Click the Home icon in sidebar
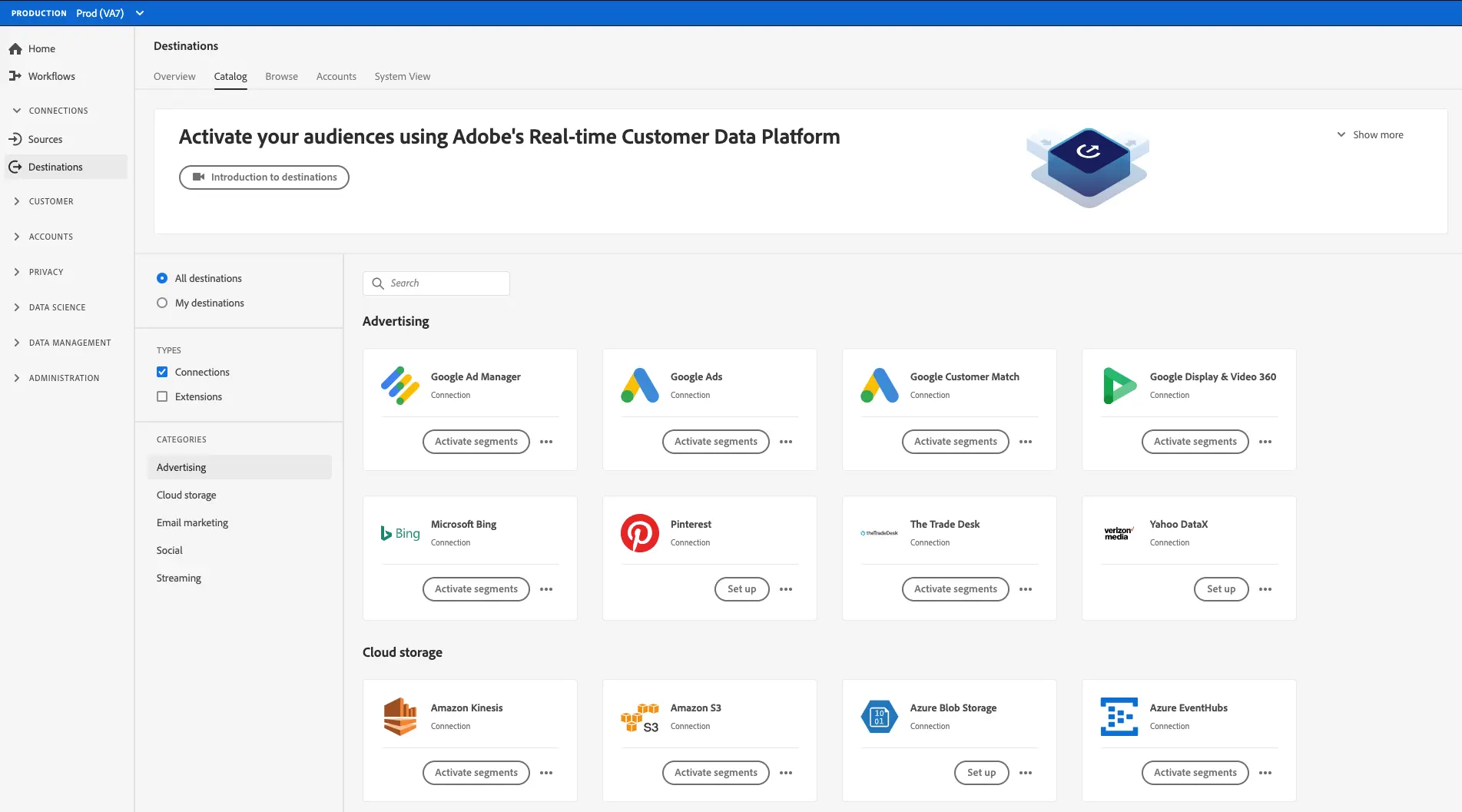Image resolution: width=1462 pixels, height=812 pixels. pyautogui.click(x=15, y=48)
